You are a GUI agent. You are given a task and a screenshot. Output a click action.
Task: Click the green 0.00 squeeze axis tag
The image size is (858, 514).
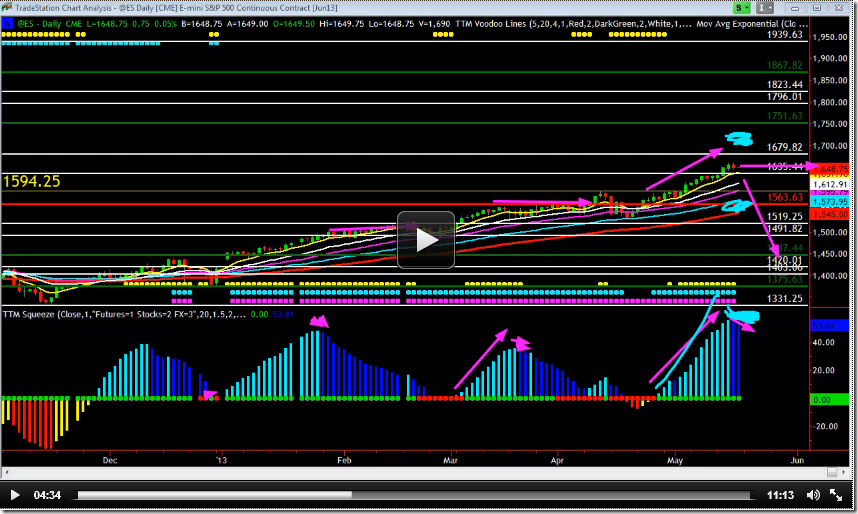(x=829, y=400)
